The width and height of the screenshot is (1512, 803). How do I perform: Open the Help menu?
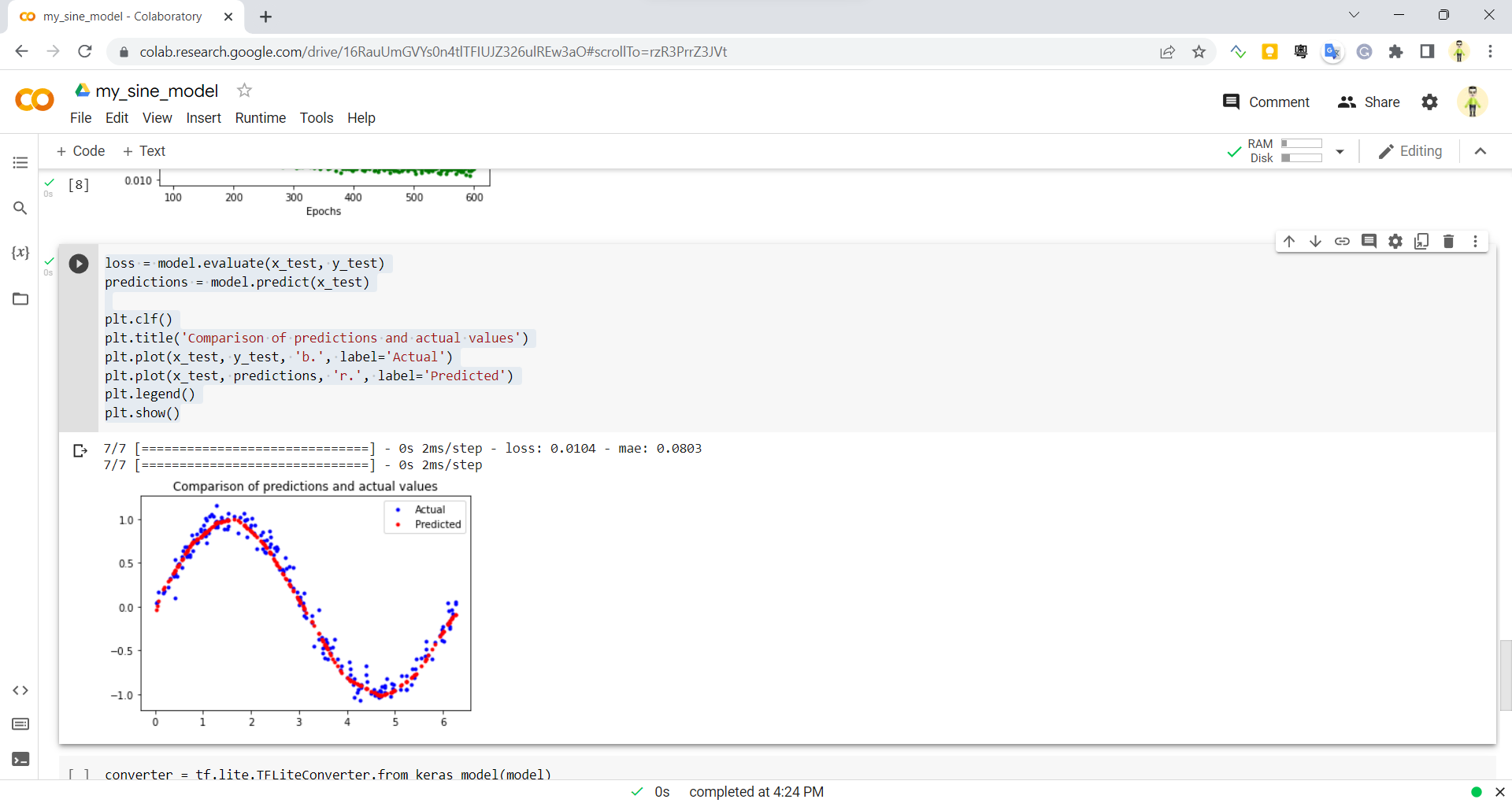(x=361, y=118)
